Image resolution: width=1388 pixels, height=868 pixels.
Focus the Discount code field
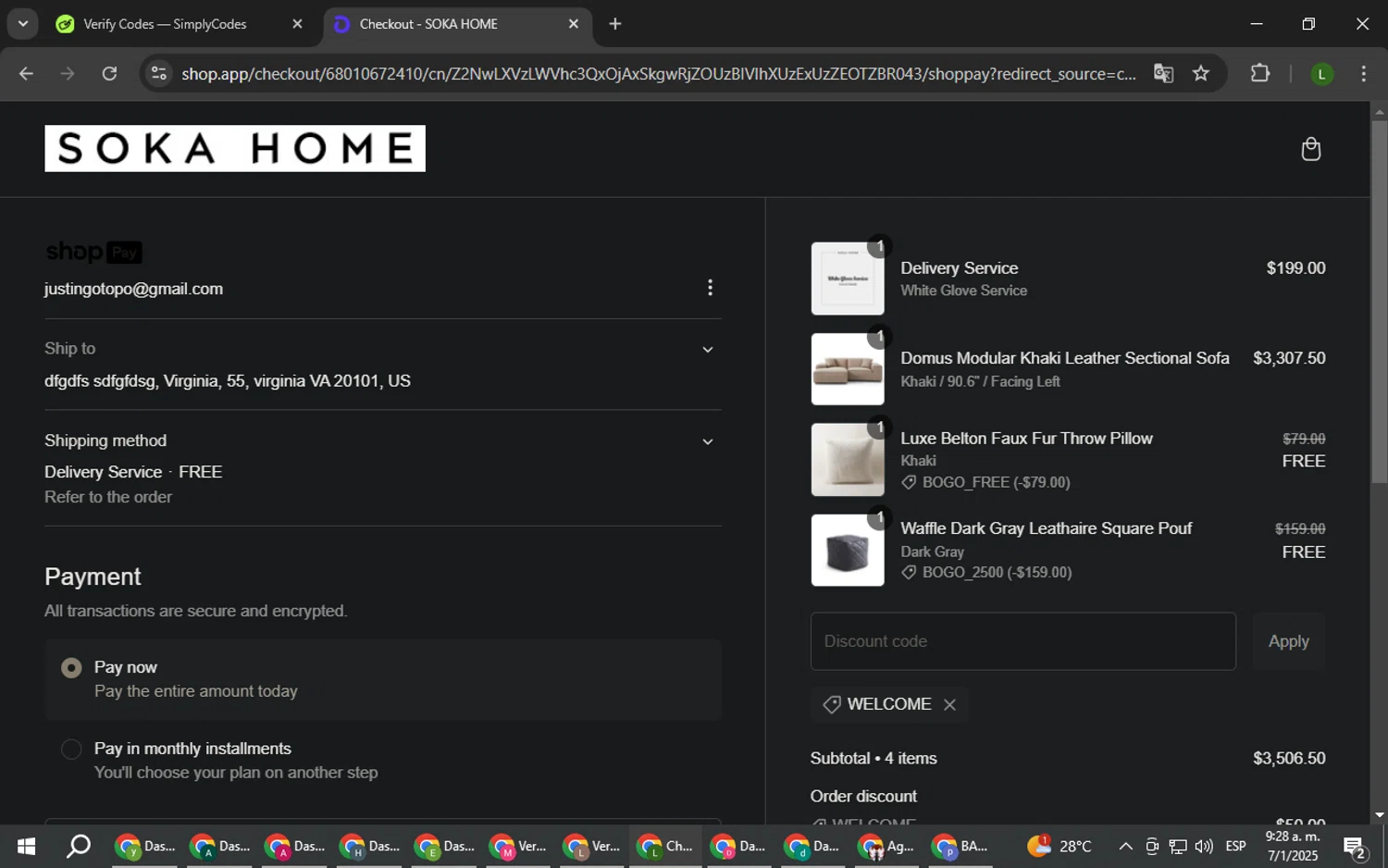(x=1022, y=641)
